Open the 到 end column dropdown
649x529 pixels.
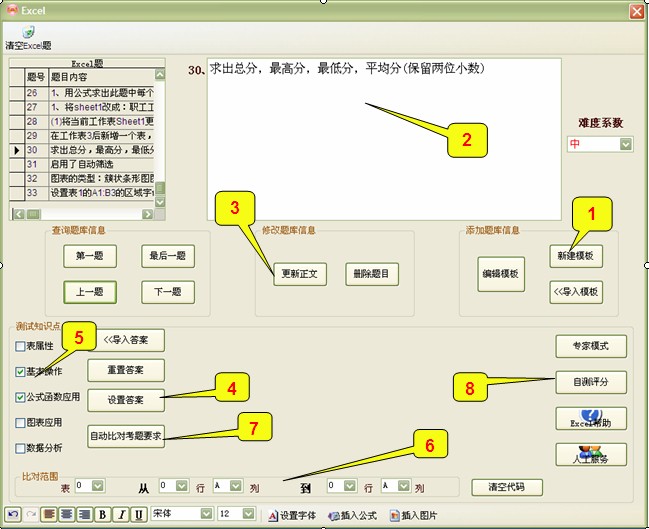404,486
